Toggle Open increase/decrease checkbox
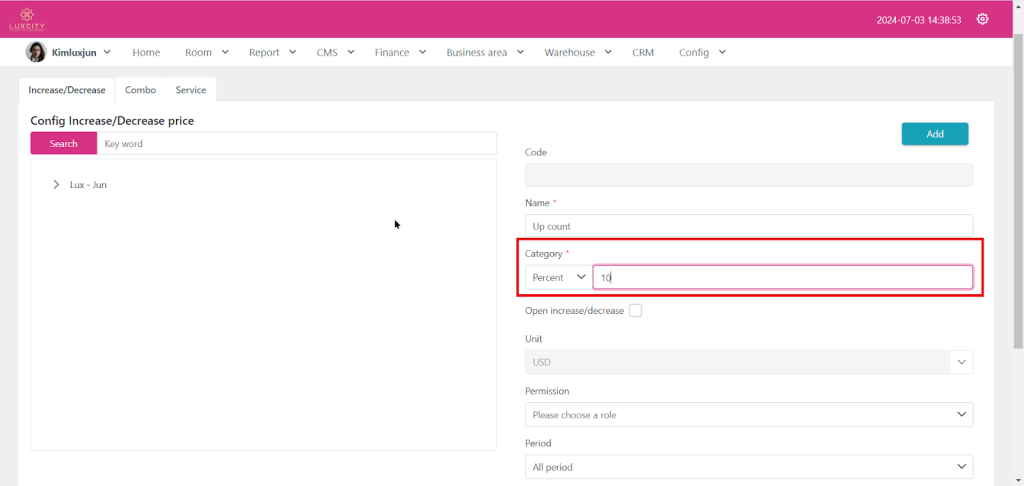Image resolution: width=1024 pixels, height=486 pixels. (635, 311)
